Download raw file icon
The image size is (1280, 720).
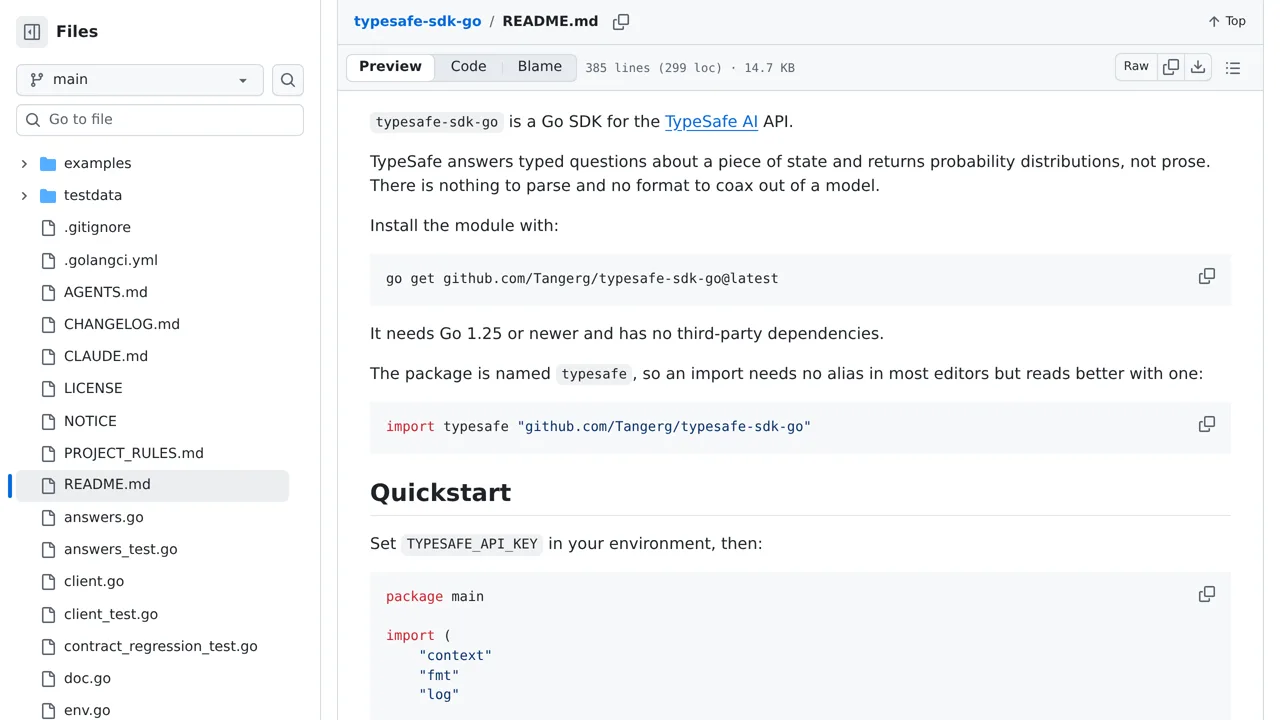(x=1198, y=67)
